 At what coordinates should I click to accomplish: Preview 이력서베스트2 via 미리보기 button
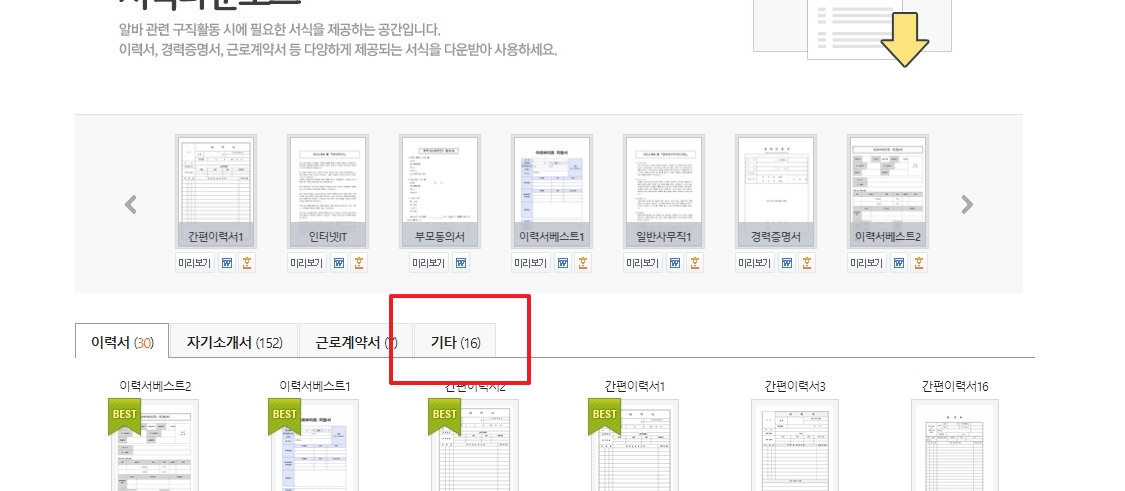[867, 263]
